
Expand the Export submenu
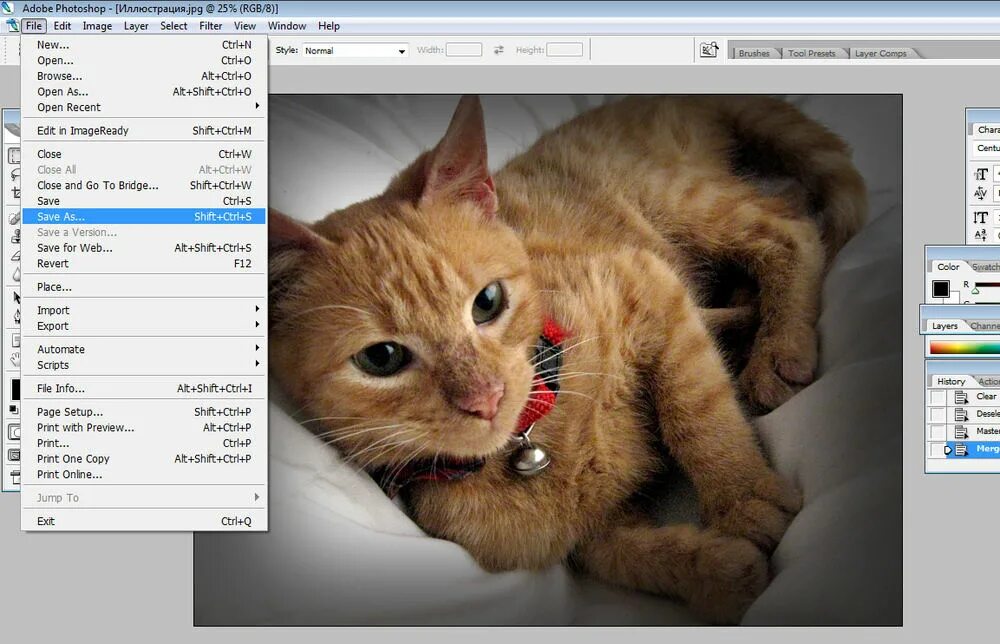click(x=143, y=326)
